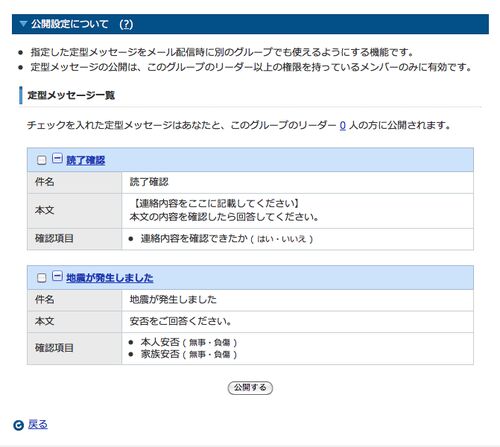Open the (?) help link in header
The width and height of the screenshot is (500, 447).
(126, 24)
